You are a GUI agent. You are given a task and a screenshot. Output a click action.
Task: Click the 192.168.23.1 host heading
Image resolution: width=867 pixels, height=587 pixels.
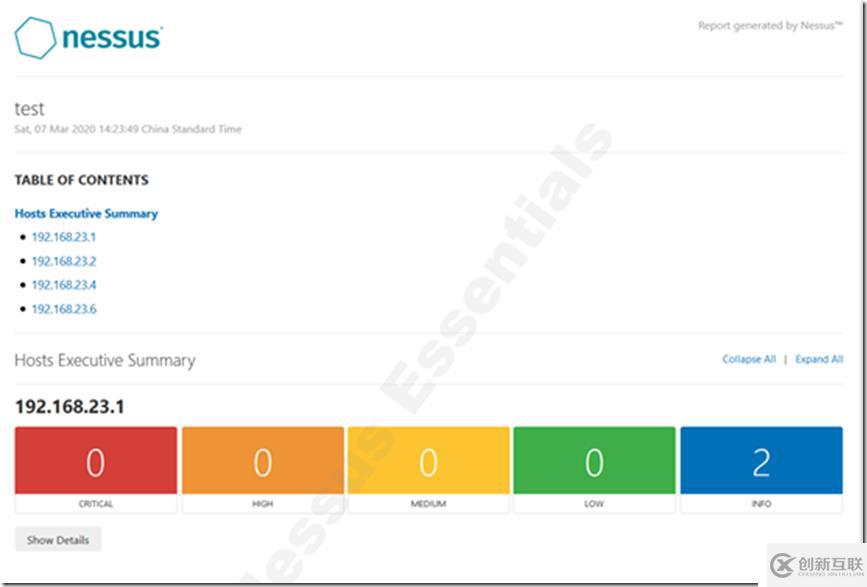pyautogui.click(x=70, y=407)
